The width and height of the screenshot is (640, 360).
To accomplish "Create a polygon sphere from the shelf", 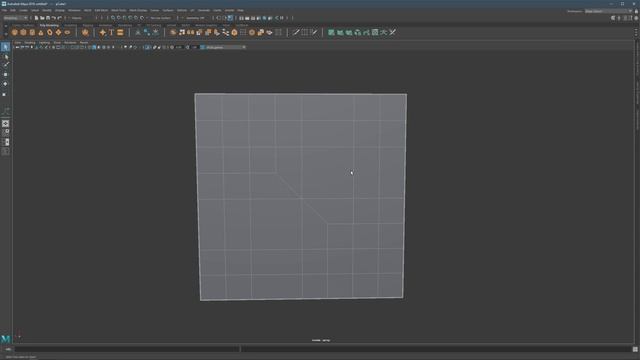I will [15, 32].
